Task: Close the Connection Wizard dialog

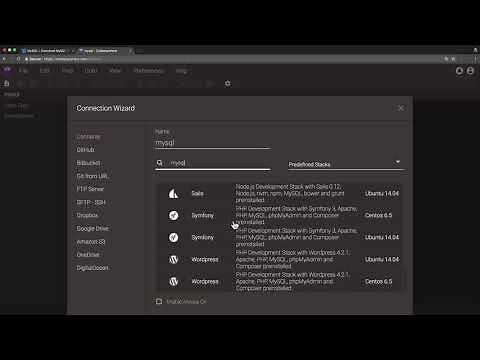Action: pos(401,108)
